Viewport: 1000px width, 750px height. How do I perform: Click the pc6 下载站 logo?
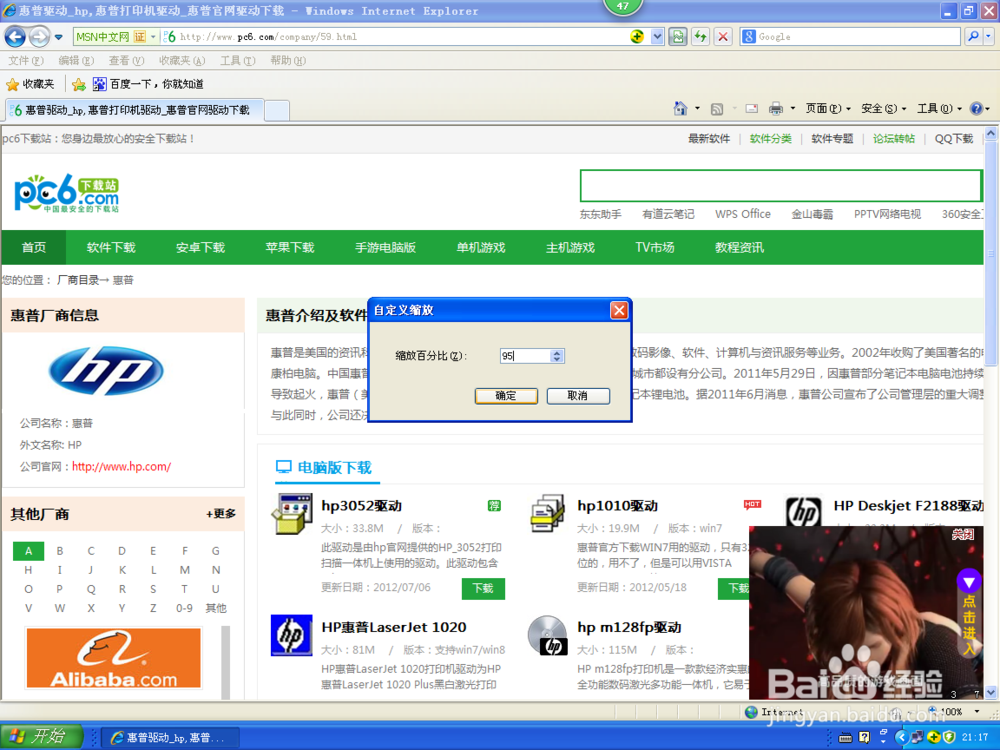coord(66,193)
